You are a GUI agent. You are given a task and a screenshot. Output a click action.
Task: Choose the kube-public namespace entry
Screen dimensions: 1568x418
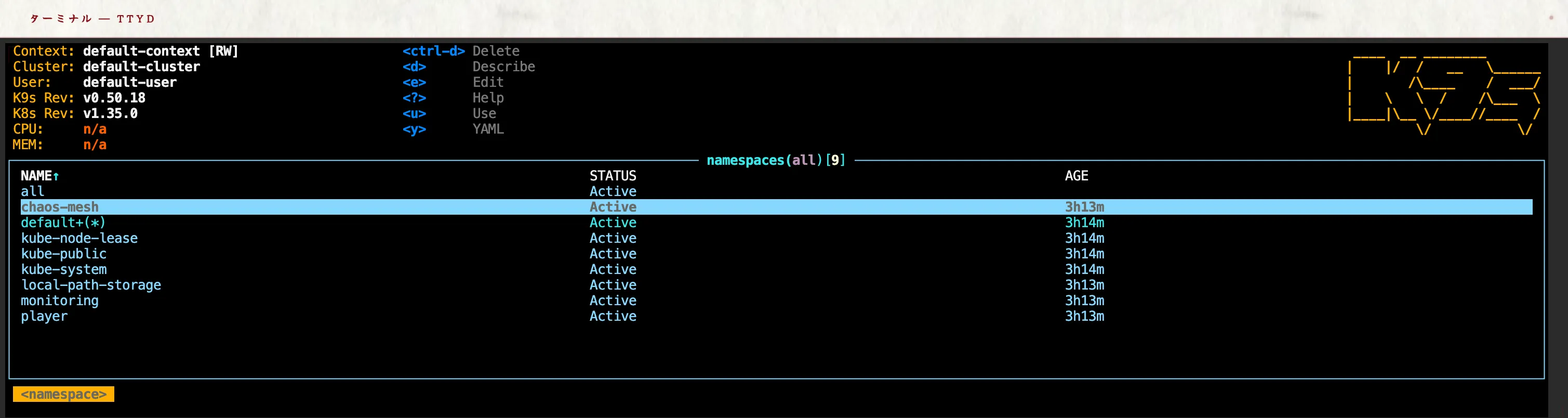coord(64,254)
